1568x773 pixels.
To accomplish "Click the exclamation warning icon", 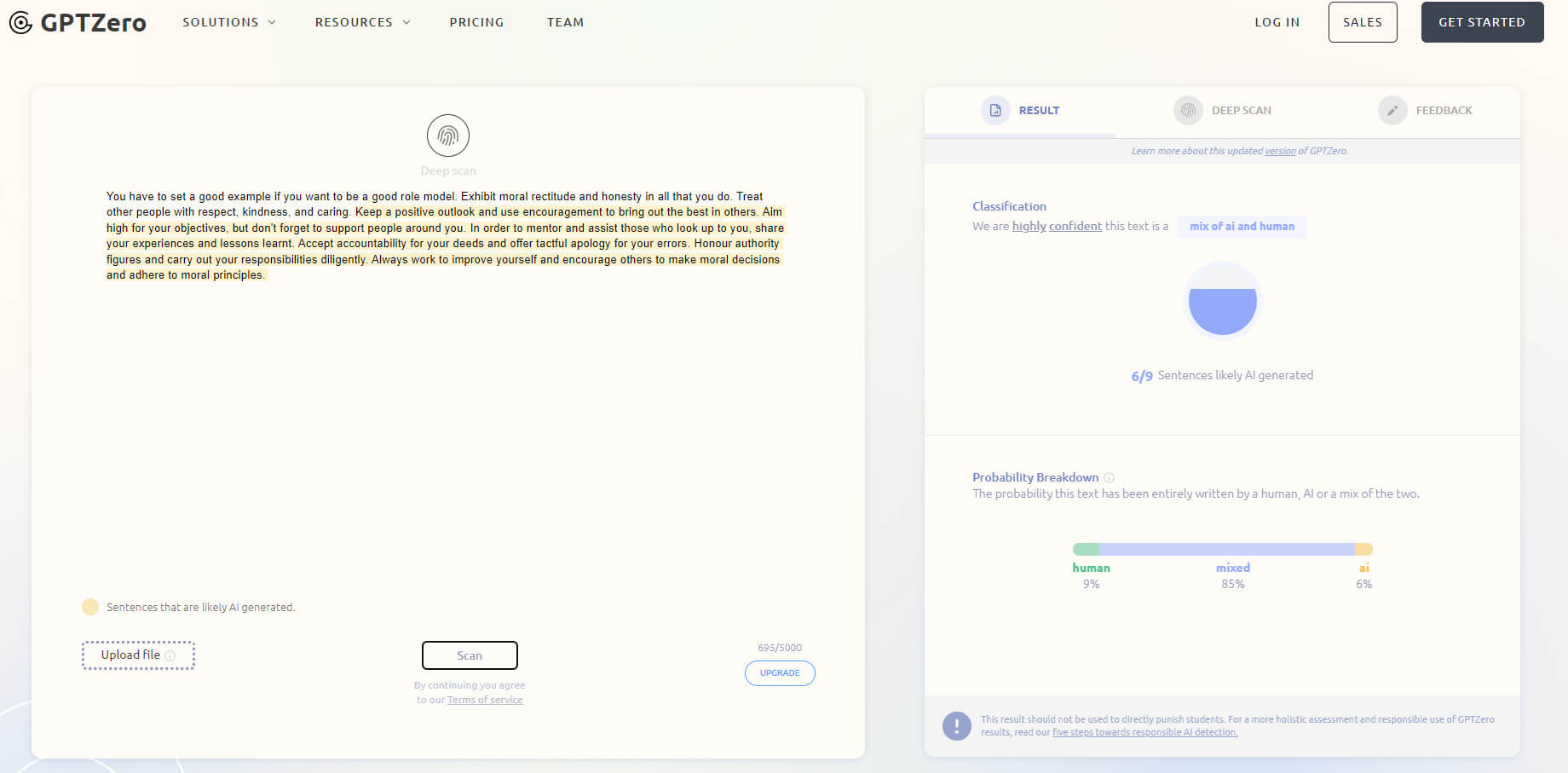I will 956,726.
